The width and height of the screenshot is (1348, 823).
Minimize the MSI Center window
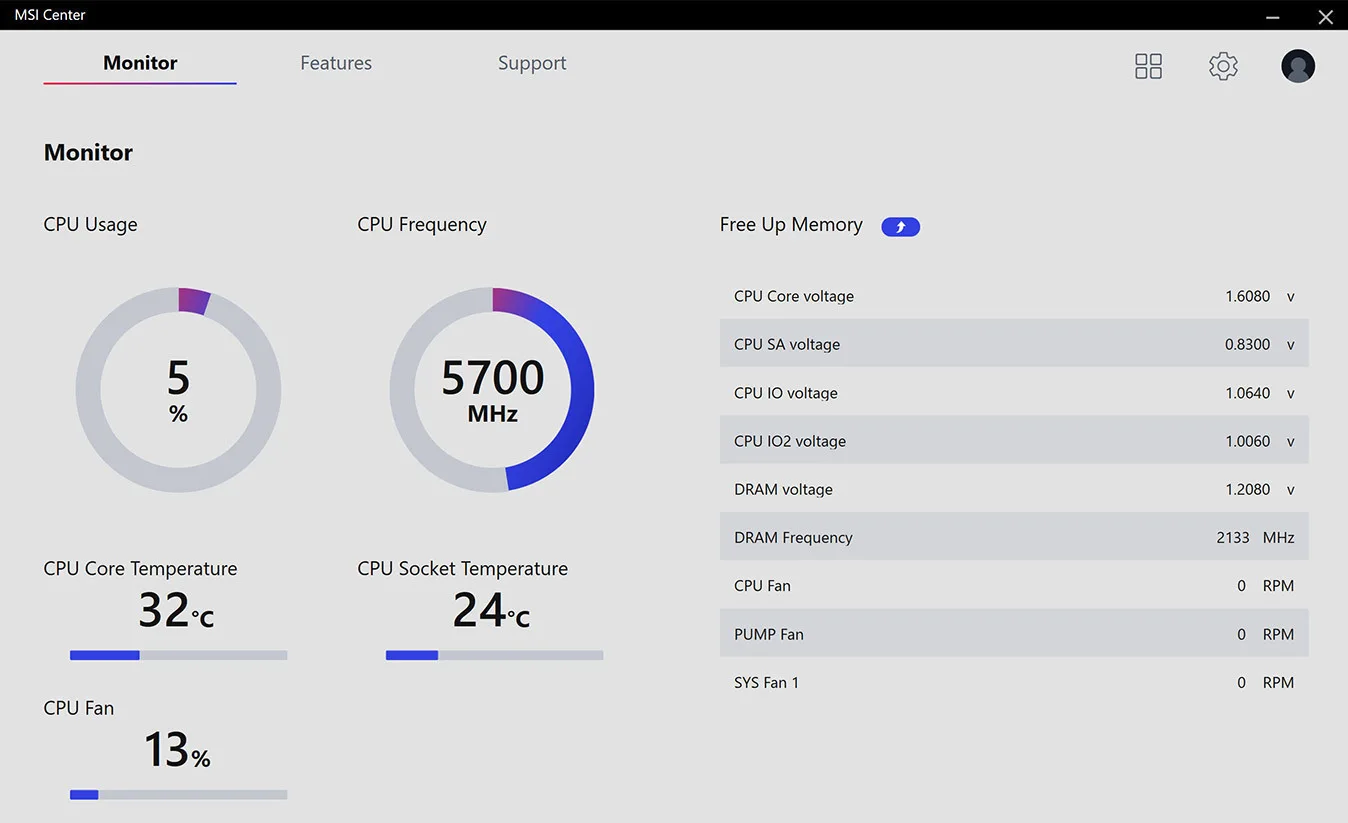click(x=1272, y=16)
